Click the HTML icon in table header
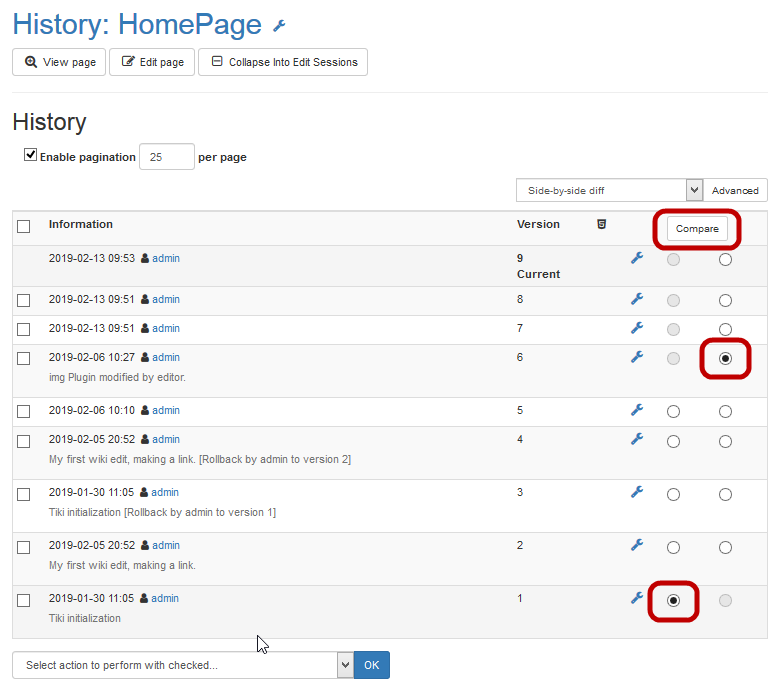The height and width of the screenshot is (681, 777). tap(601, 224)
